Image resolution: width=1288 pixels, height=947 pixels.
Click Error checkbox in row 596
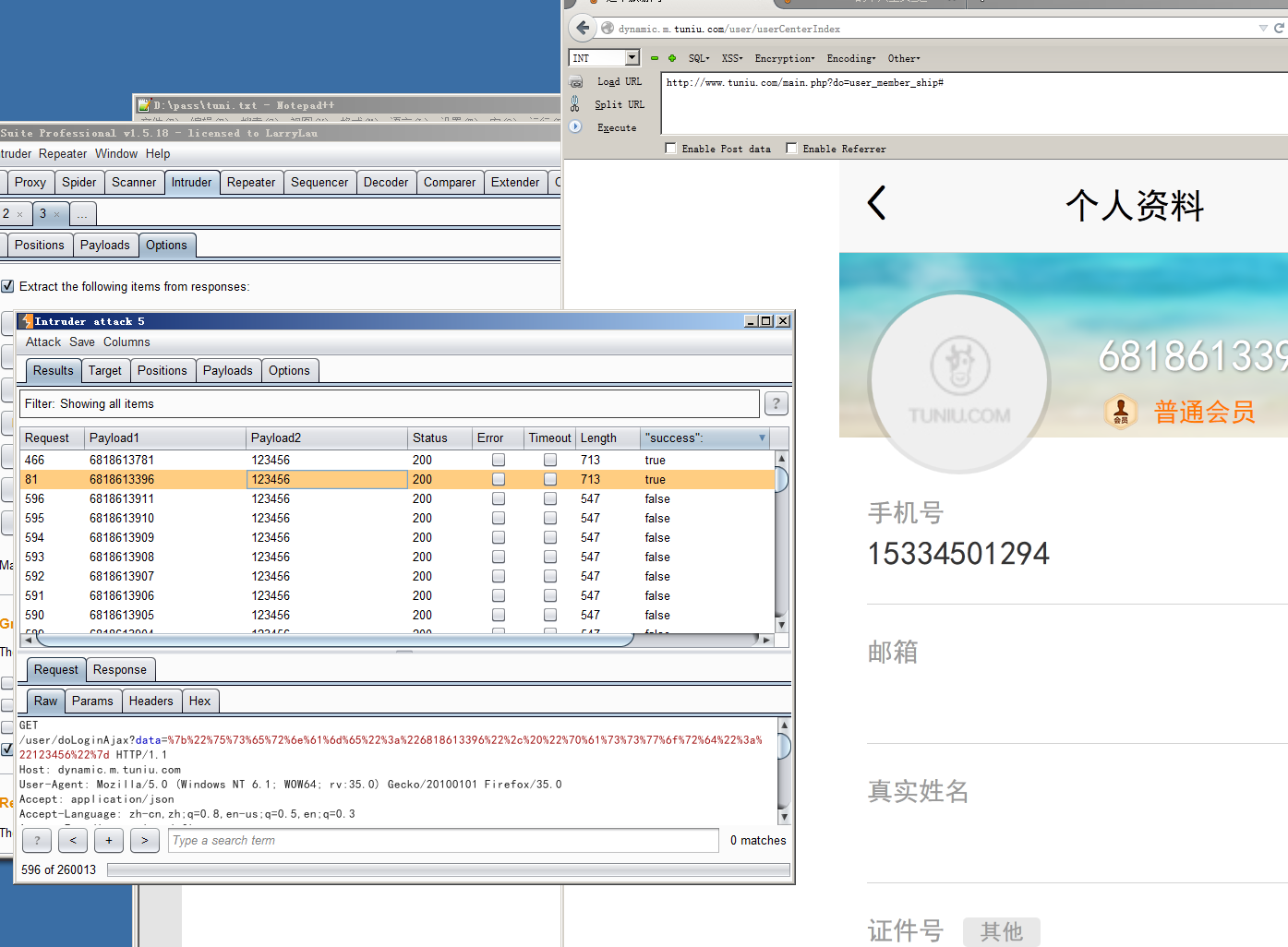pos(499,498)
